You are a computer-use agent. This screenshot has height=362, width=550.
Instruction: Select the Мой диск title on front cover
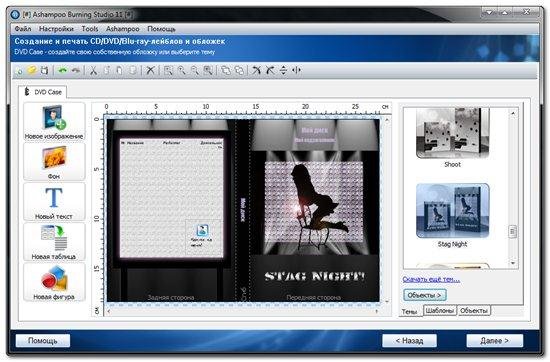pos(315,130)
